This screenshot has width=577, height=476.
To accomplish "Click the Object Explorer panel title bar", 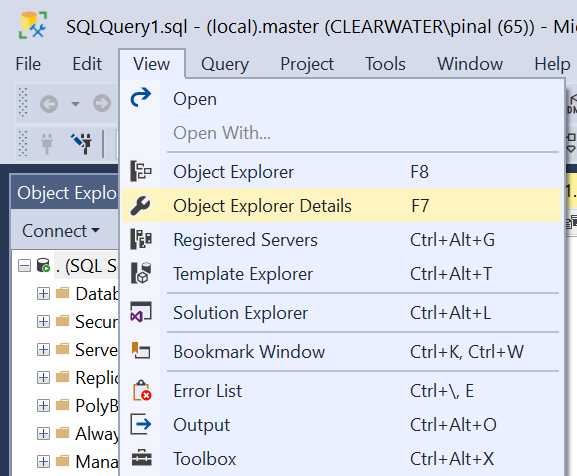I will tap(65, 193).
